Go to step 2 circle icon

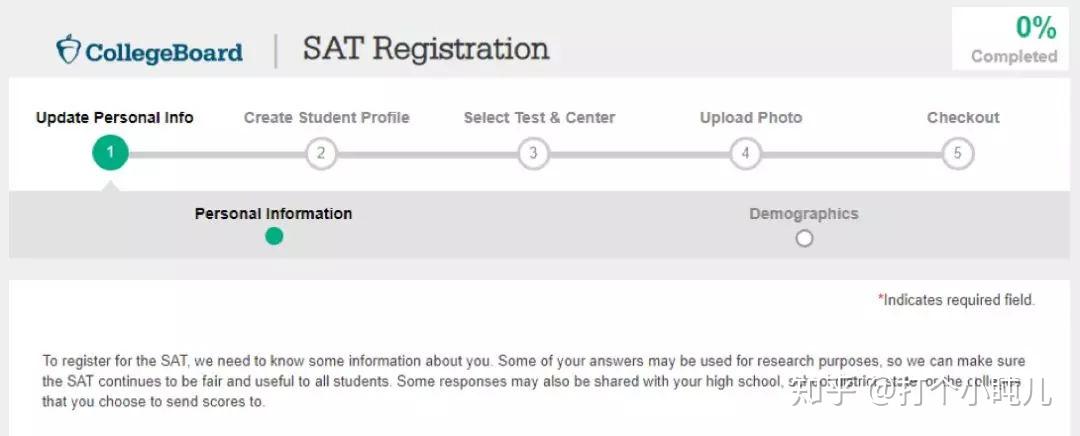click(x=321, y=153)
